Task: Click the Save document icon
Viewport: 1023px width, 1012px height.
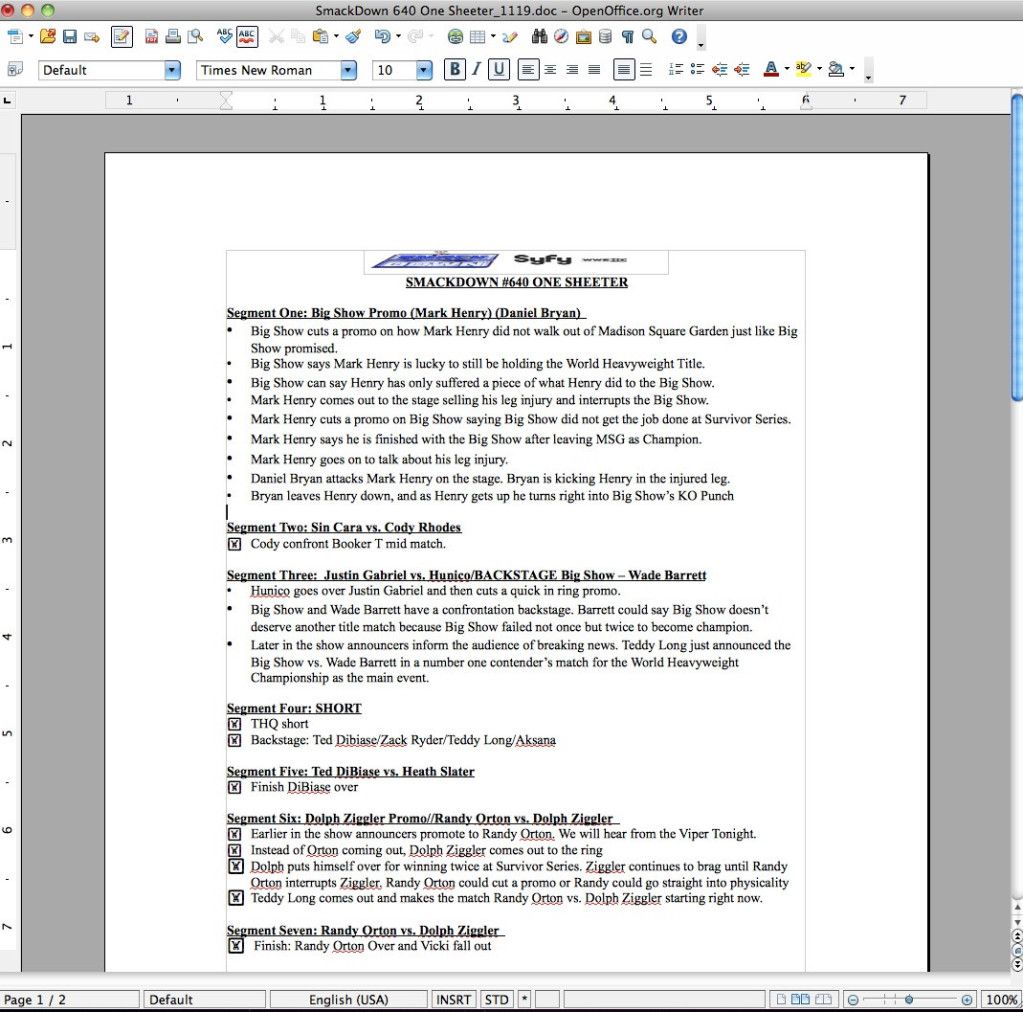Action: click(x=70, y=37)
